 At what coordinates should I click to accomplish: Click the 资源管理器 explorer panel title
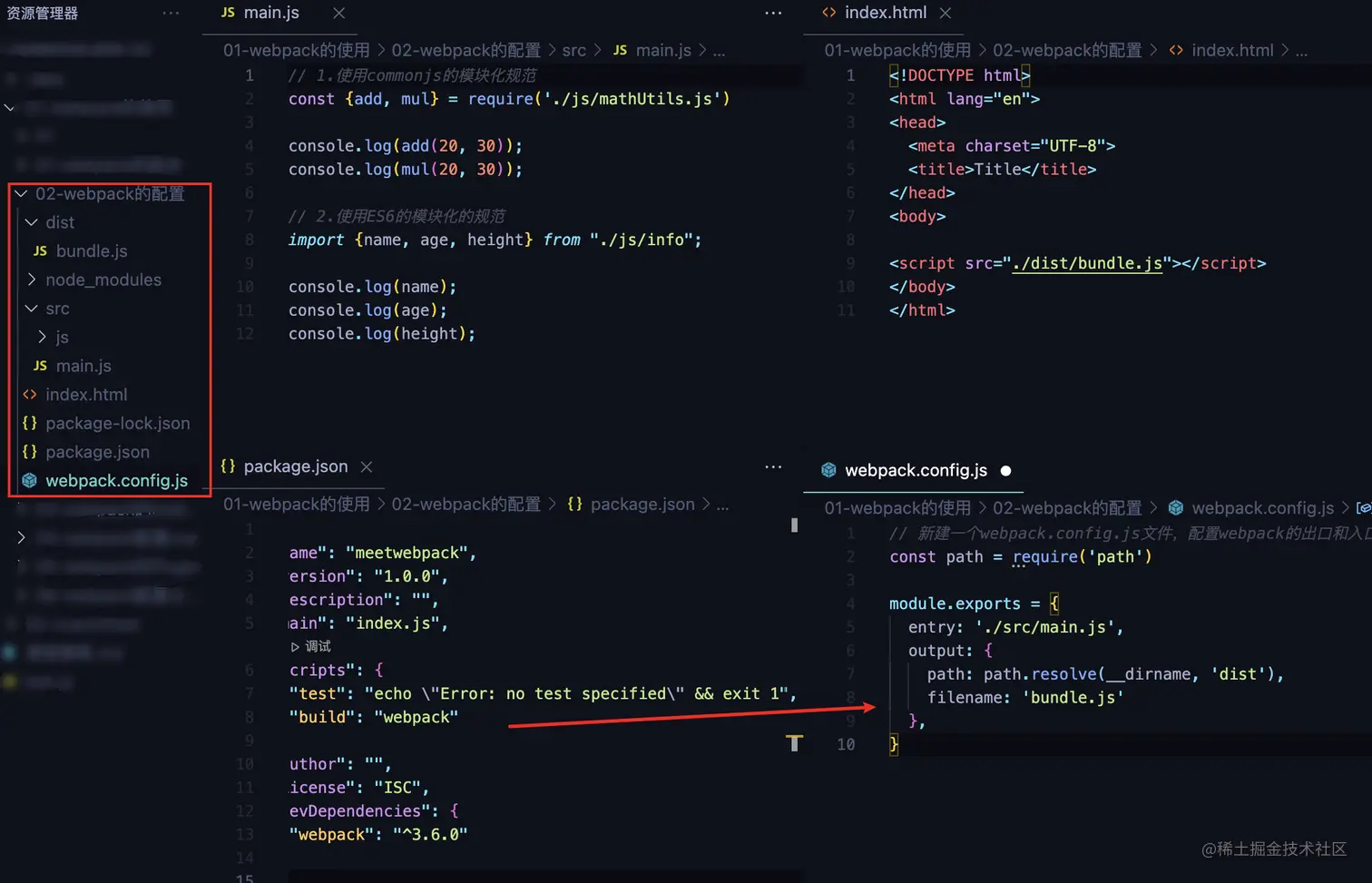click(x=42, y=13)
